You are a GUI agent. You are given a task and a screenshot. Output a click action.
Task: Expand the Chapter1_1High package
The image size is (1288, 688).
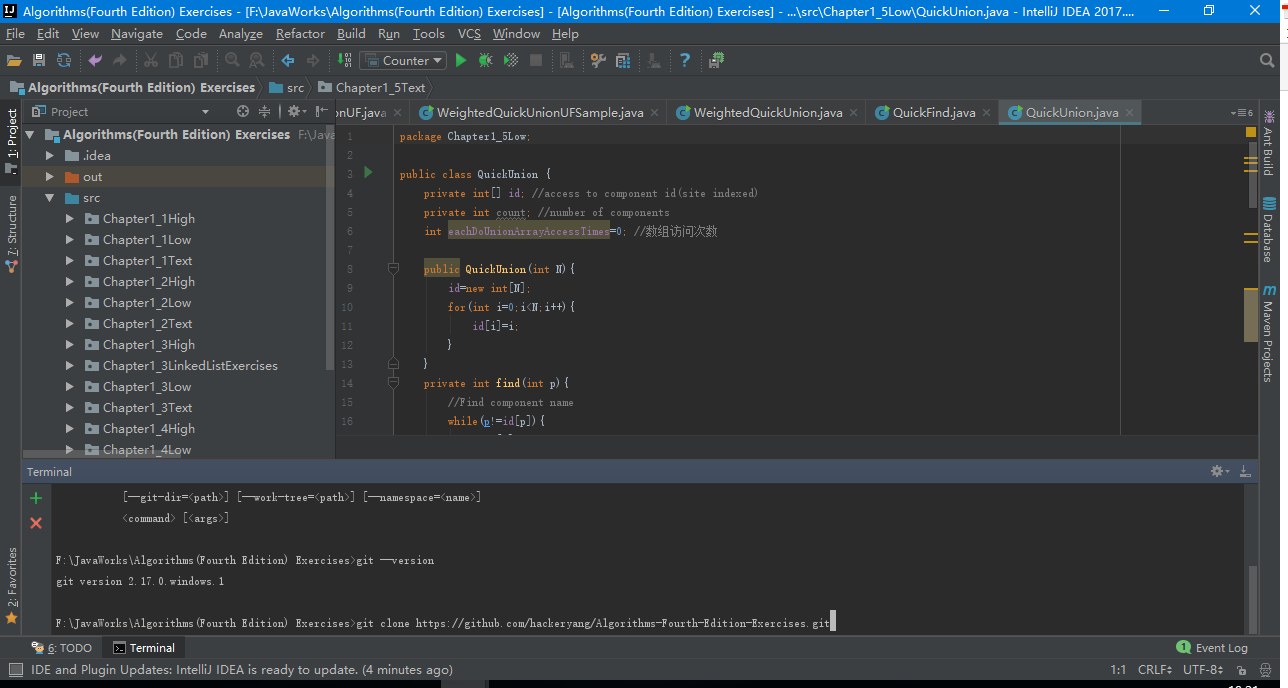point(70,218)
